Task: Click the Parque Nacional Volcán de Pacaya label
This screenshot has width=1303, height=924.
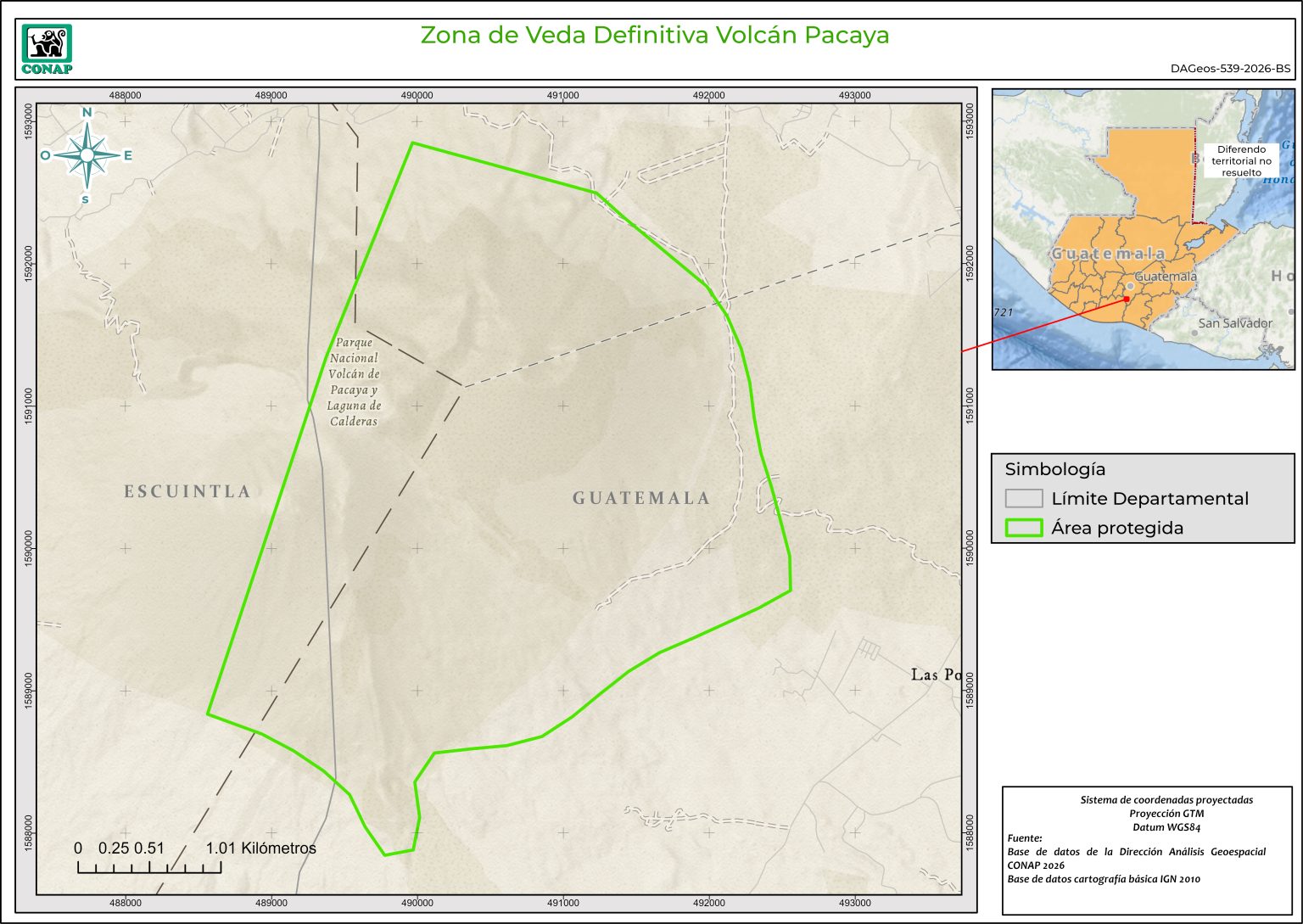Action: coord(354,382)
